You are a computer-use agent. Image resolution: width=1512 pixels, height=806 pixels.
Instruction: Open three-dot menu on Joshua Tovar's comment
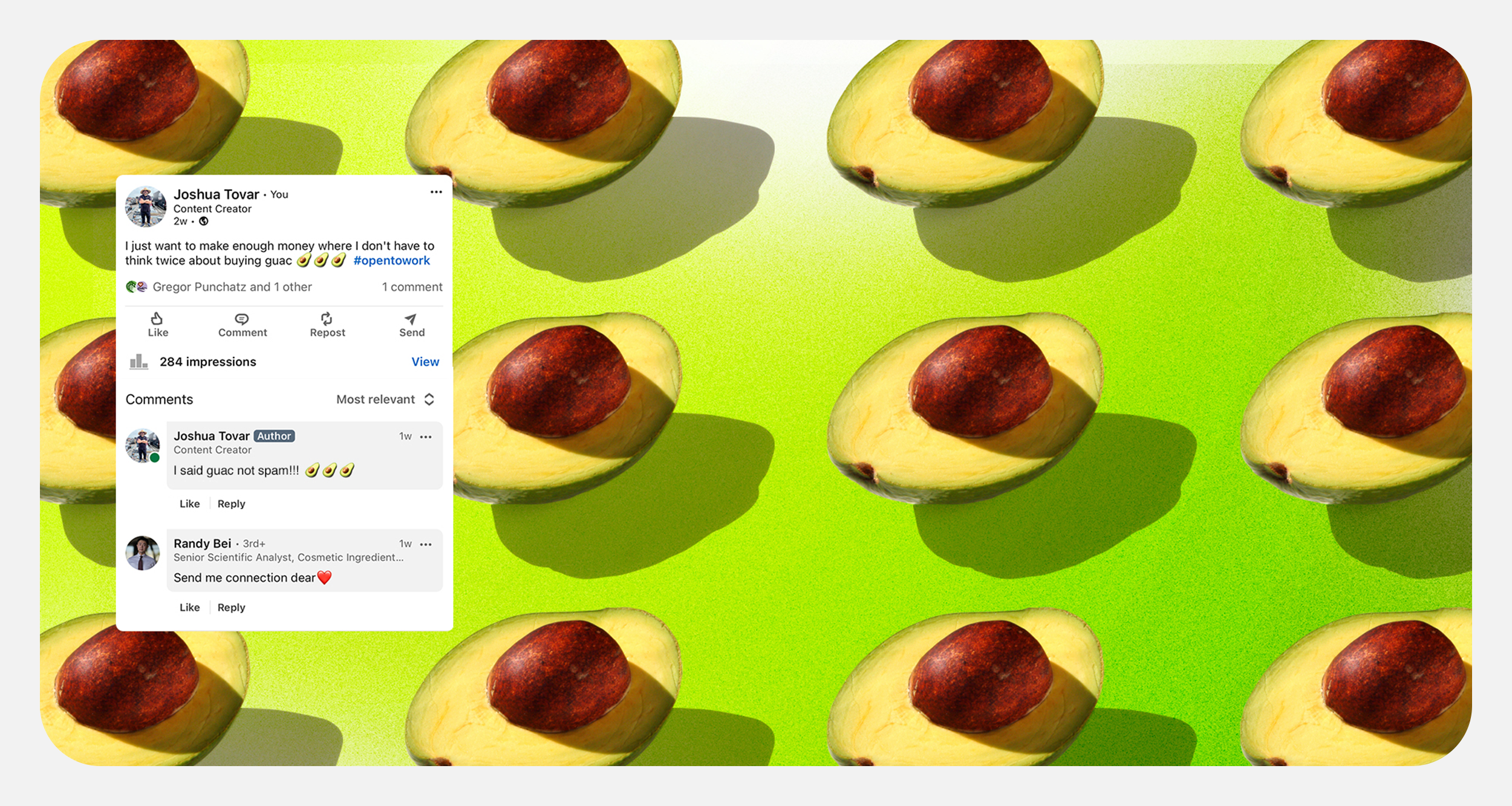coord(426,437)
